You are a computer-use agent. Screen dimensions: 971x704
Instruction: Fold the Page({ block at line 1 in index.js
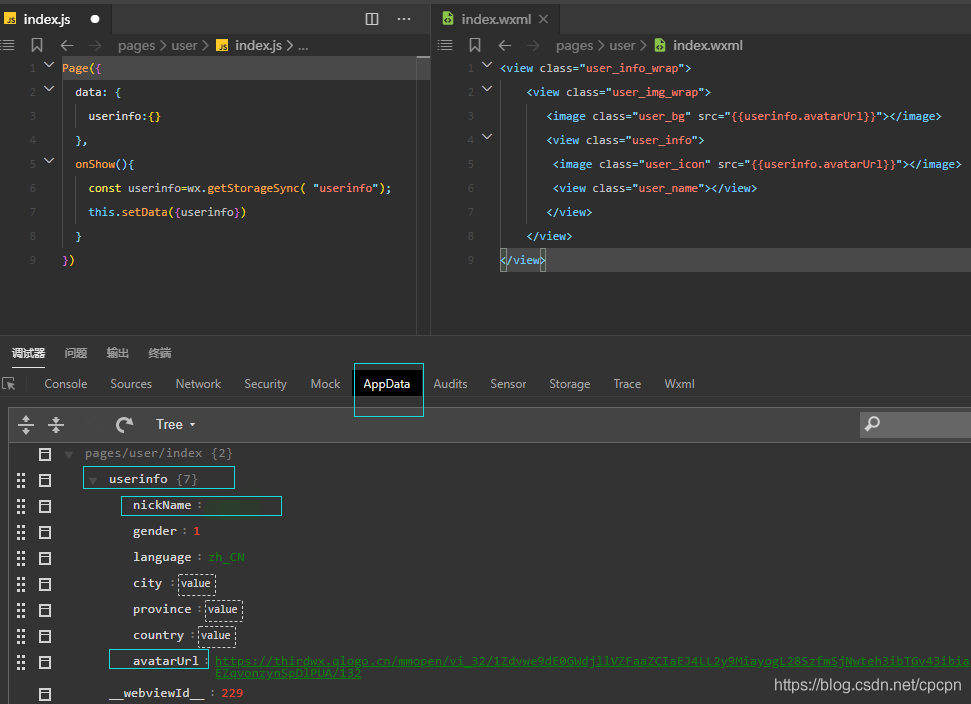point(49,65)
